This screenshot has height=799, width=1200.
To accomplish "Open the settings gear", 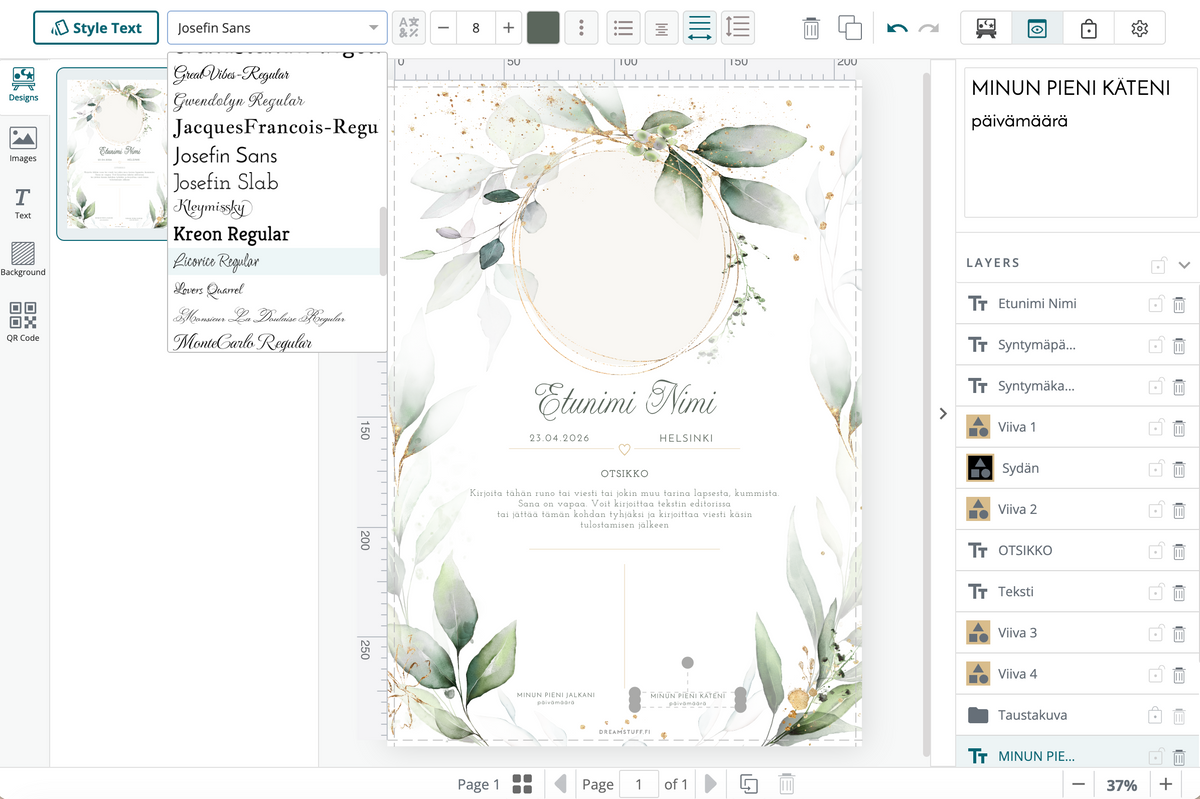I will pyautogui.click(x=1140, y=28).
